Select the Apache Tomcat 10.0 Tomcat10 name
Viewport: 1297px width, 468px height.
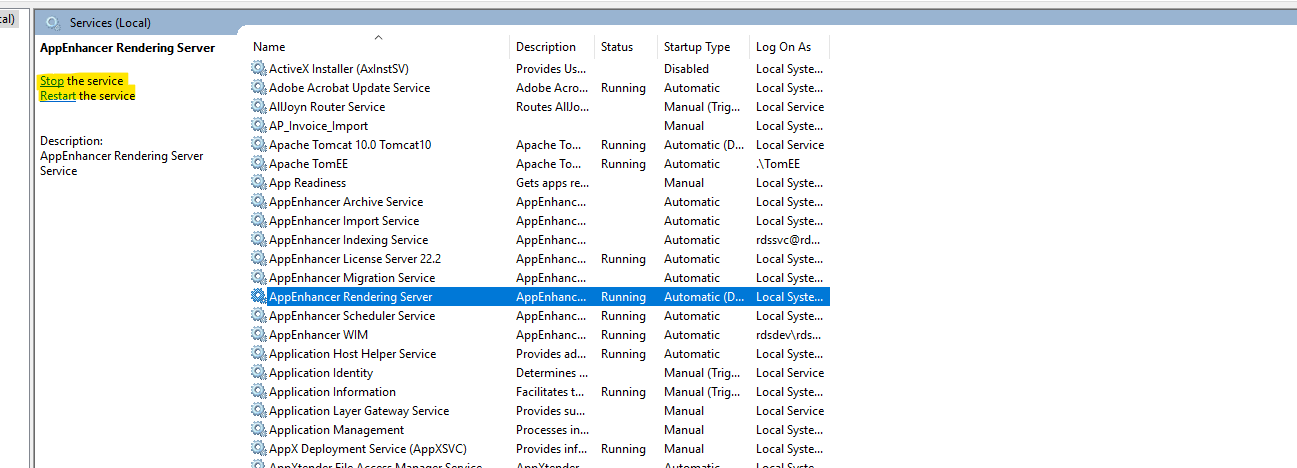tap(350, 145)
